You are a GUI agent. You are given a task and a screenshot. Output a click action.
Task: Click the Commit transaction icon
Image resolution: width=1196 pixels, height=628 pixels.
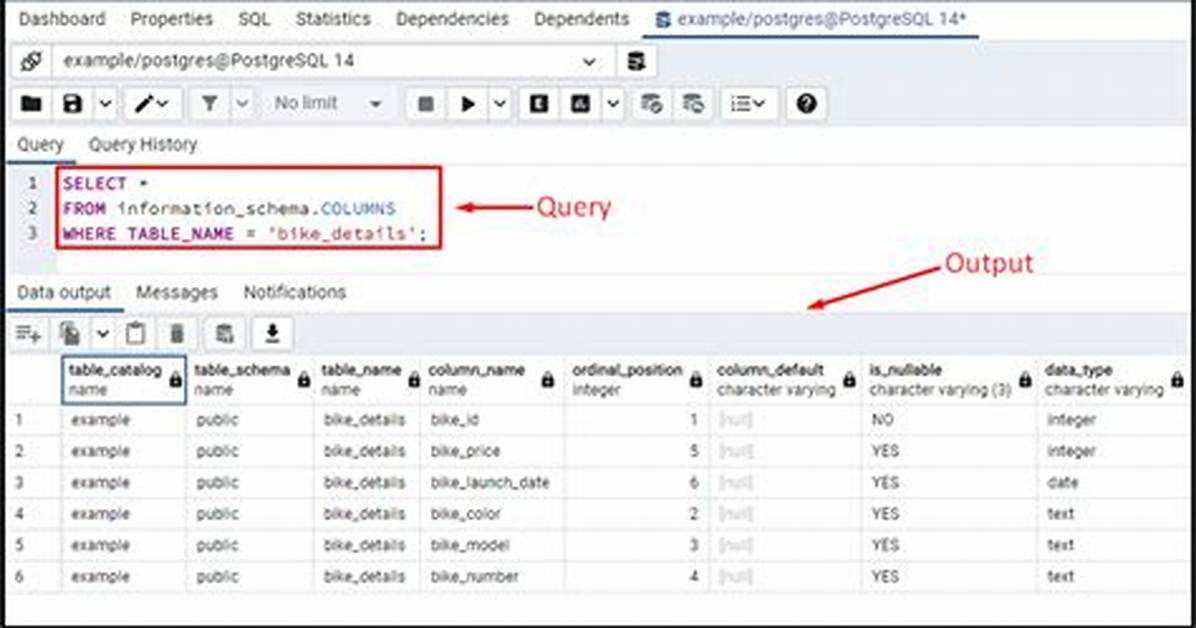tap(651, 104)
